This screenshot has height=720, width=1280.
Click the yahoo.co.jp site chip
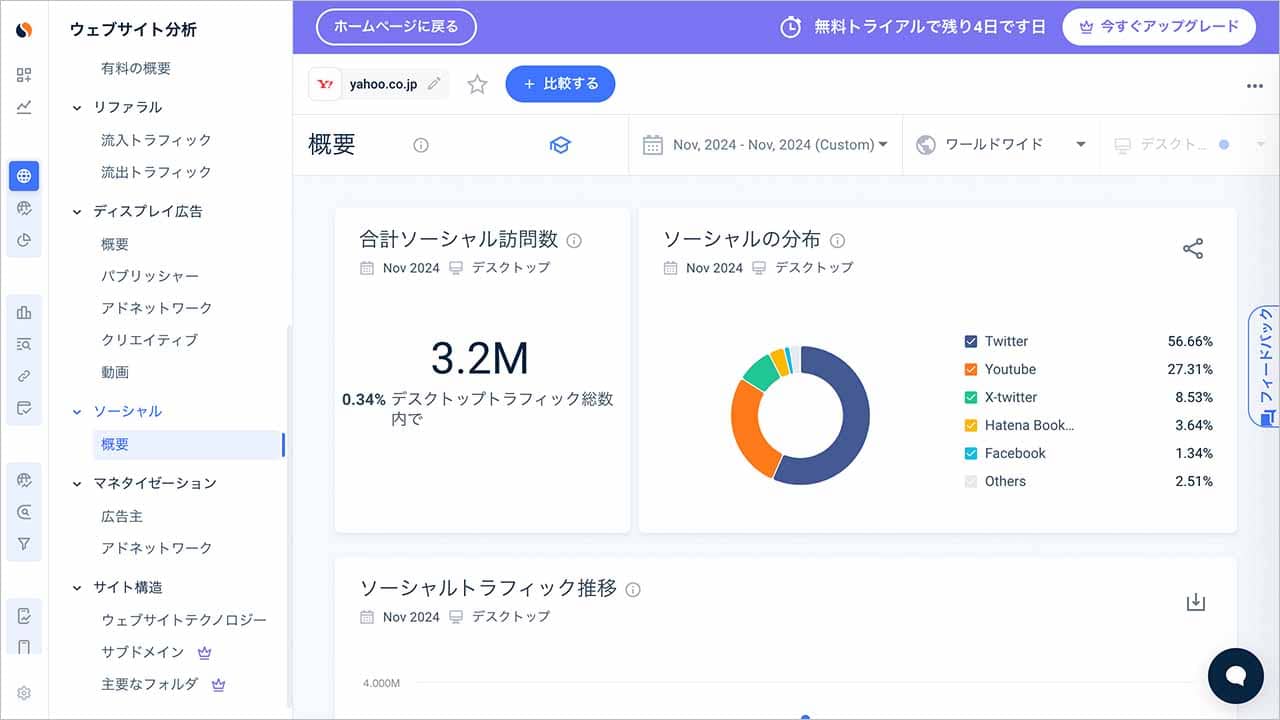pyautogui.click(x=378, y=84)
